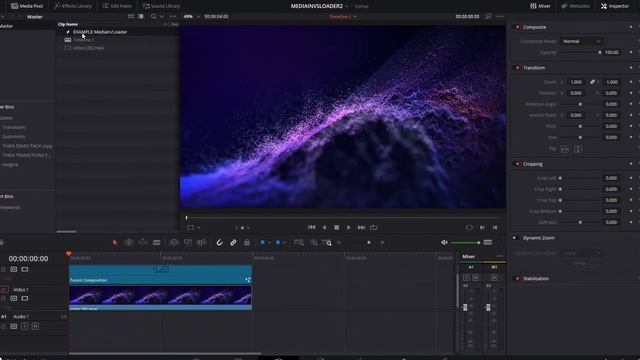Toggle Audio 1 track solo S button
640x360 pixels.
click(25, 326)
